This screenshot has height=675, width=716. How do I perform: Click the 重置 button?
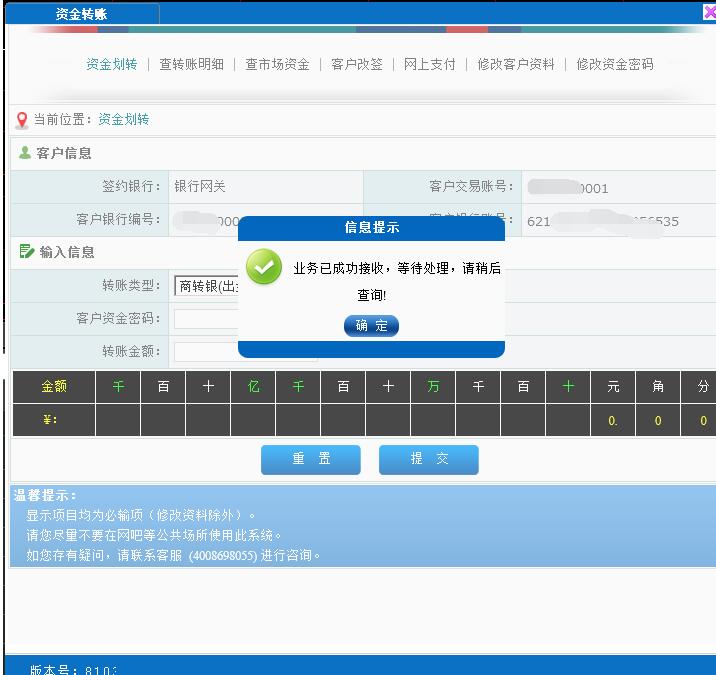coord(311,459)
